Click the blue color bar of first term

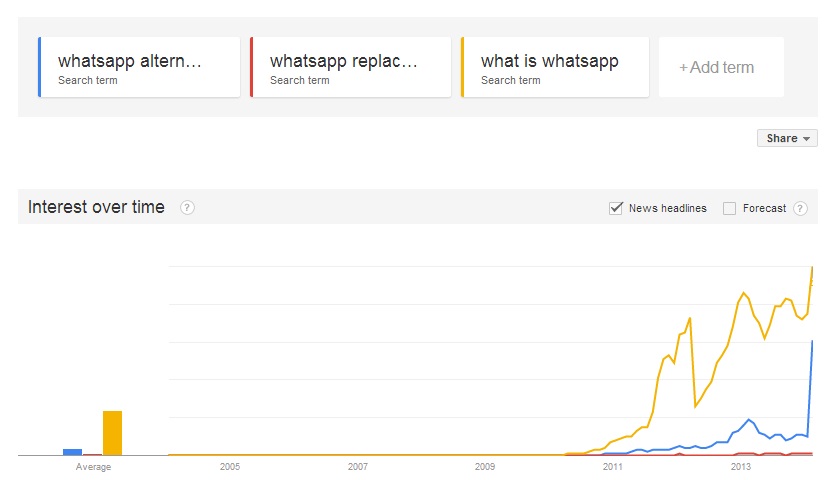coord(40,67)
